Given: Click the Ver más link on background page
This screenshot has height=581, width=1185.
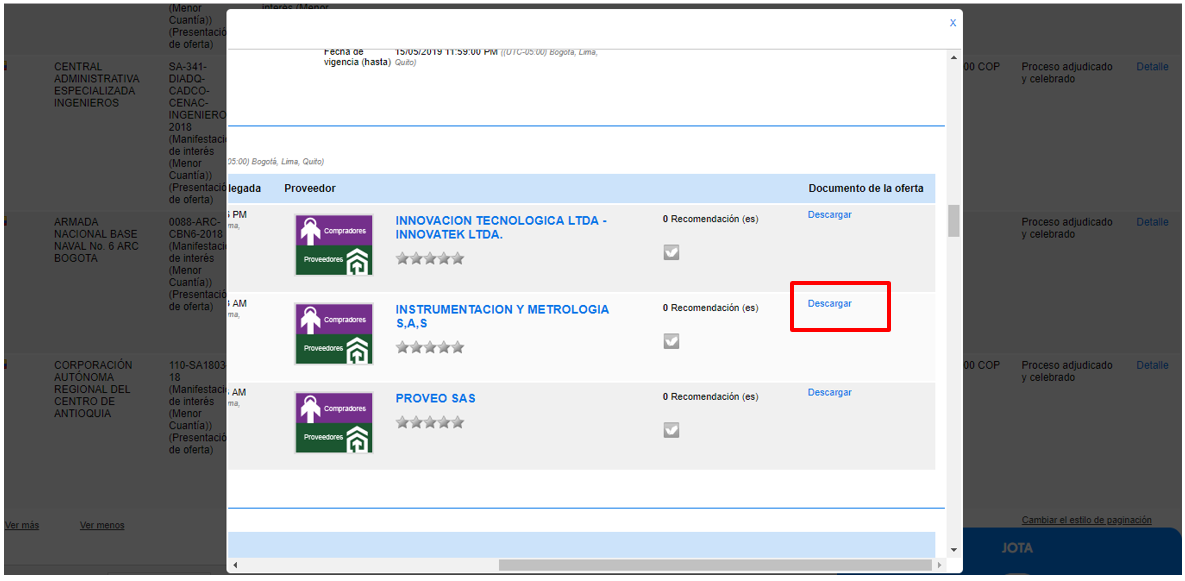Looking at the screenshot, I should 22,525.
